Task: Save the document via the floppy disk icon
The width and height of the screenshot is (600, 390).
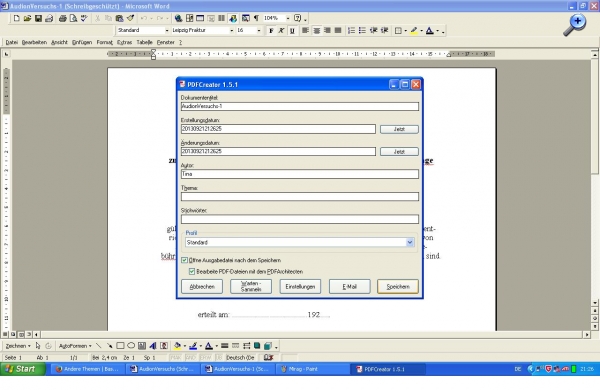Action: [x=38, y=18]
